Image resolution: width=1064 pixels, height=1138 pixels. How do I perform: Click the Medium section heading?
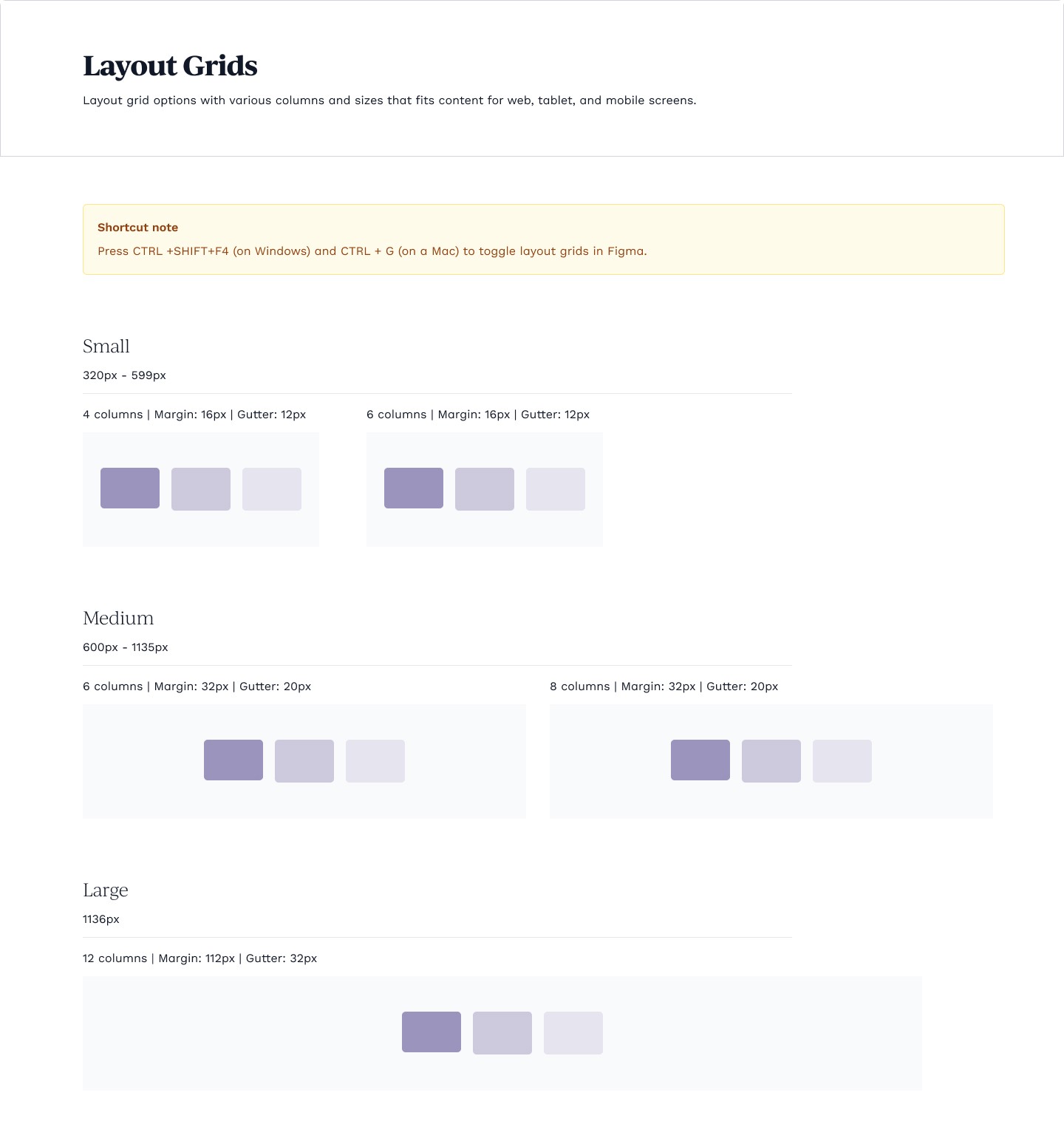[118, 618]
